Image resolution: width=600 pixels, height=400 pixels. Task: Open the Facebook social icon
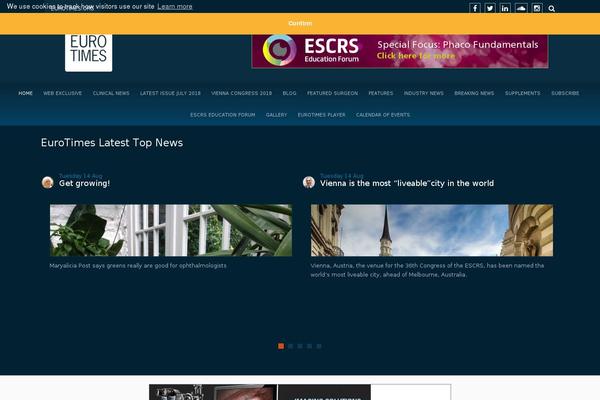tap(475, 8)
